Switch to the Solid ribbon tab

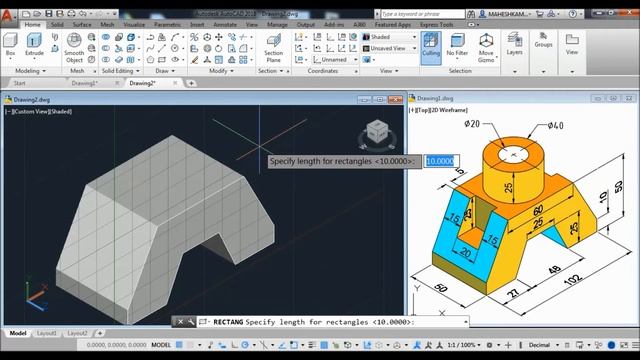click(57, 24)
